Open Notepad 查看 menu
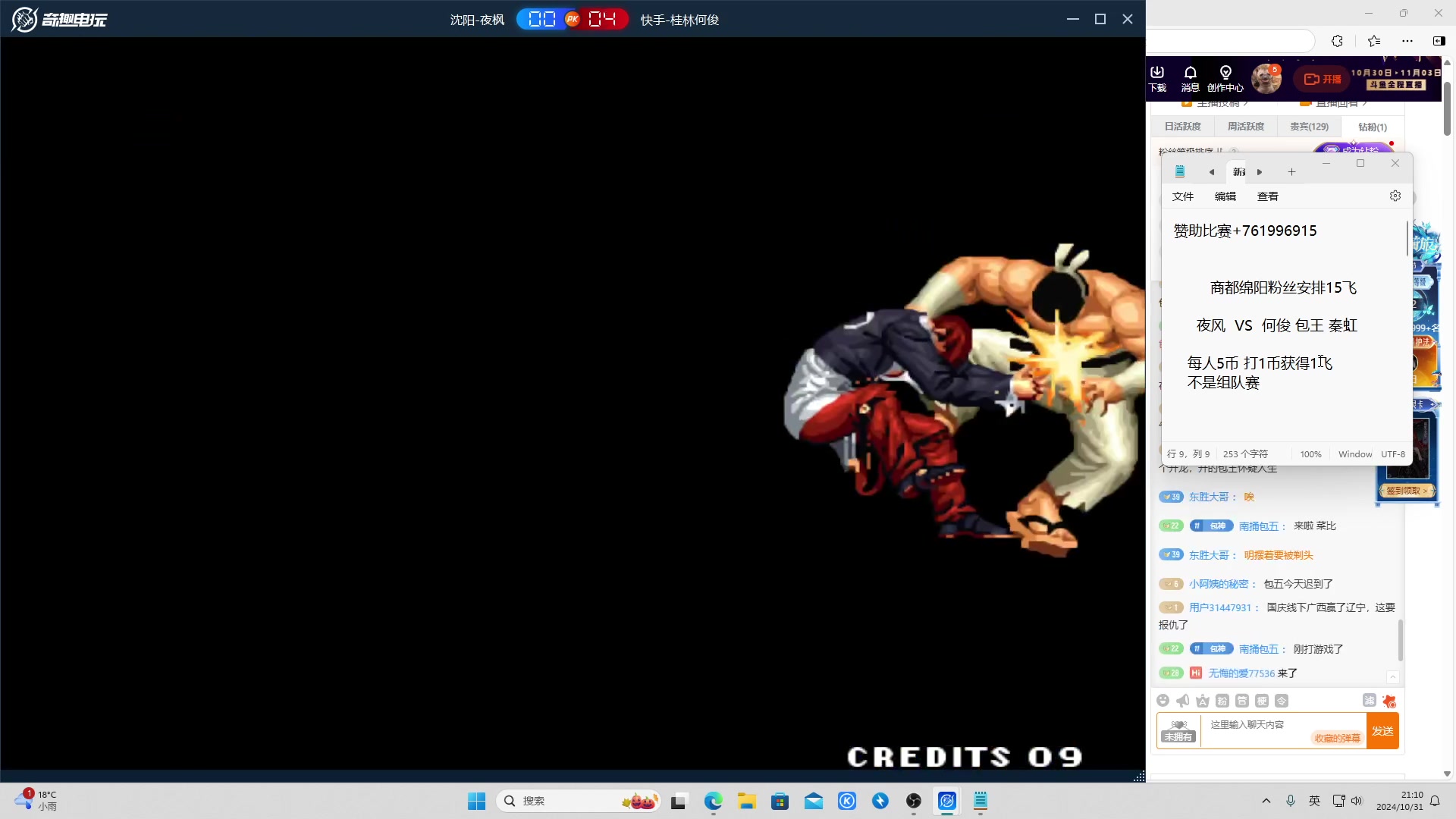Viewport: 1456px width, 819px height. click(1268, 196)
